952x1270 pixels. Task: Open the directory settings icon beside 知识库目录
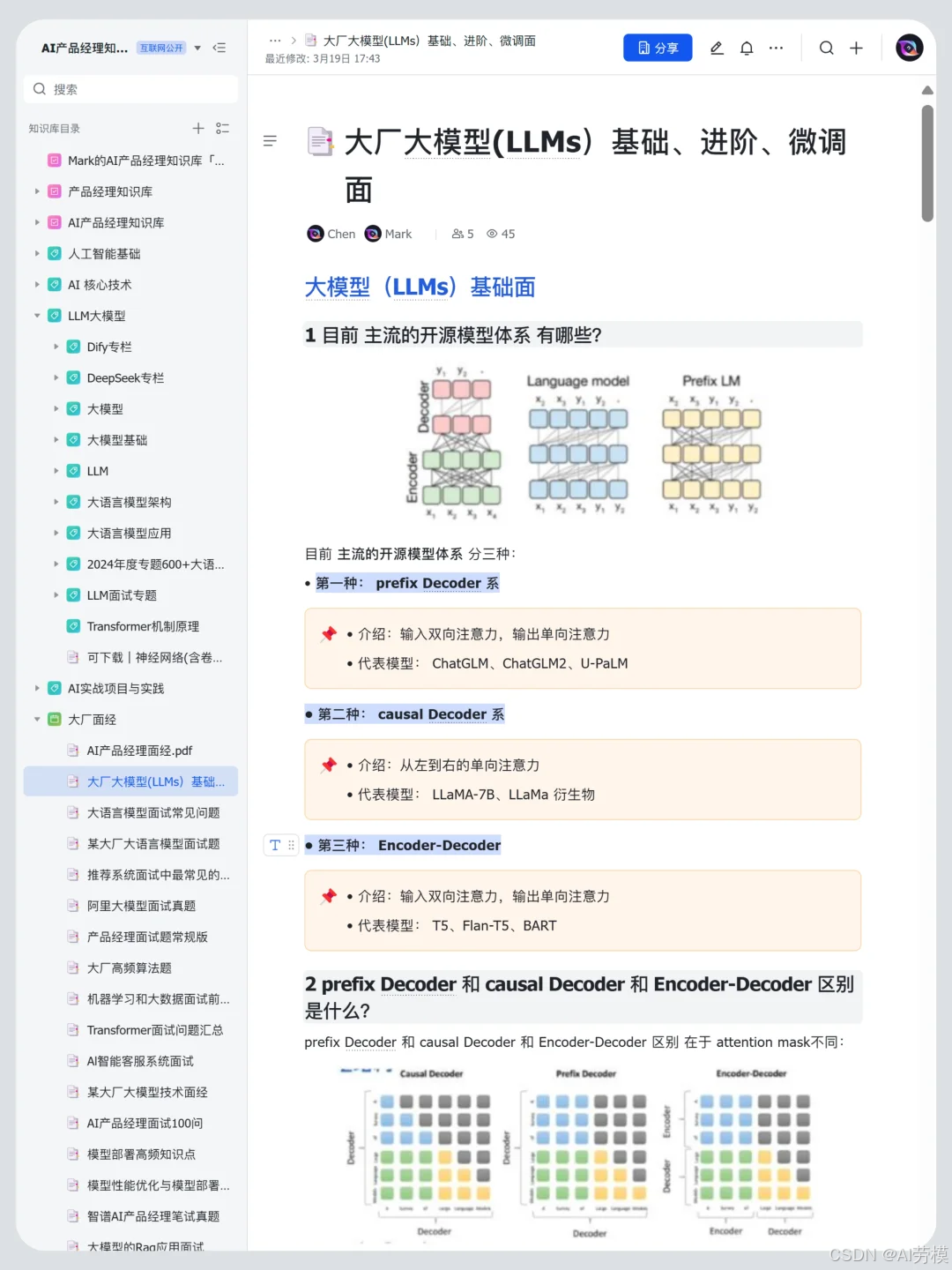click(x=223, y=128)
